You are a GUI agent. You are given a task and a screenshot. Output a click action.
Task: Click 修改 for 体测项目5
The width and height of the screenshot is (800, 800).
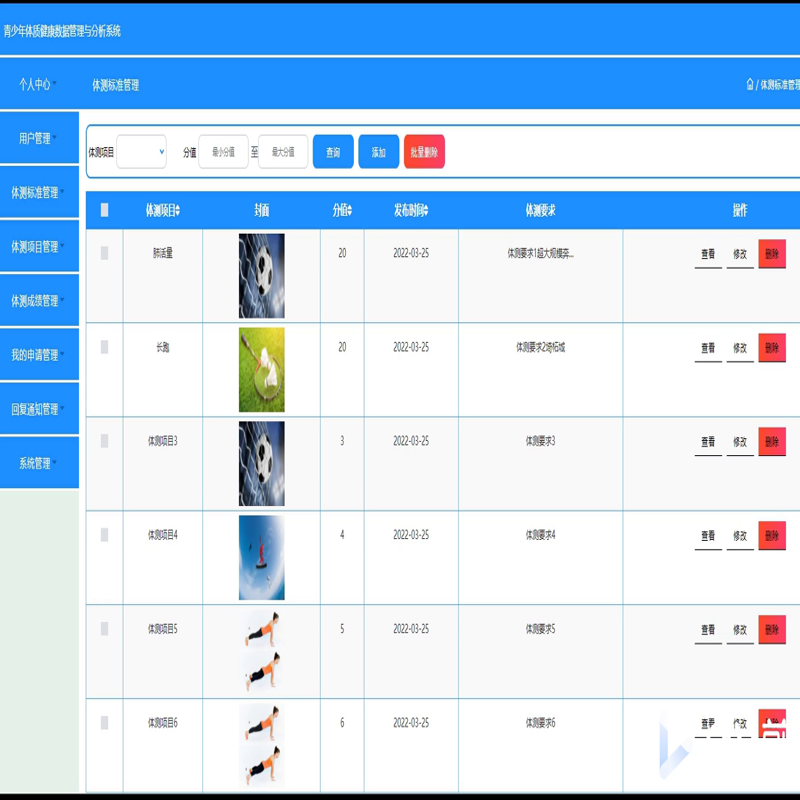(740, 630)
